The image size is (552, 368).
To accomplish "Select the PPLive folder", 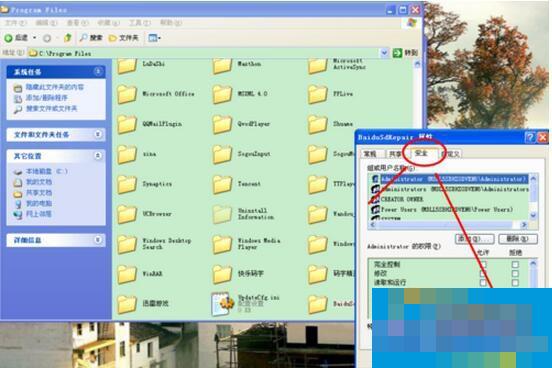I will 330,94.
